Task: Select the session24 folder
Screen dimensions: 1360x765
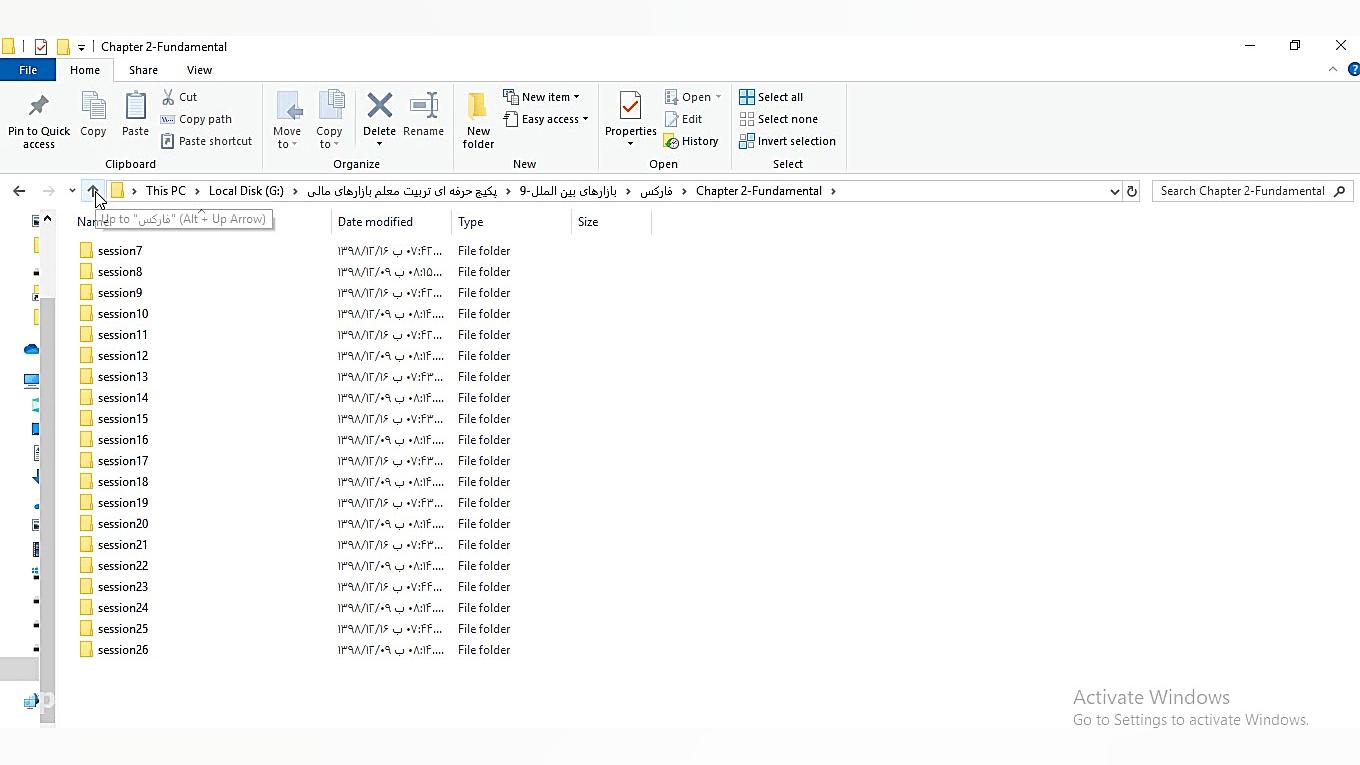Action: coord(123,608)
